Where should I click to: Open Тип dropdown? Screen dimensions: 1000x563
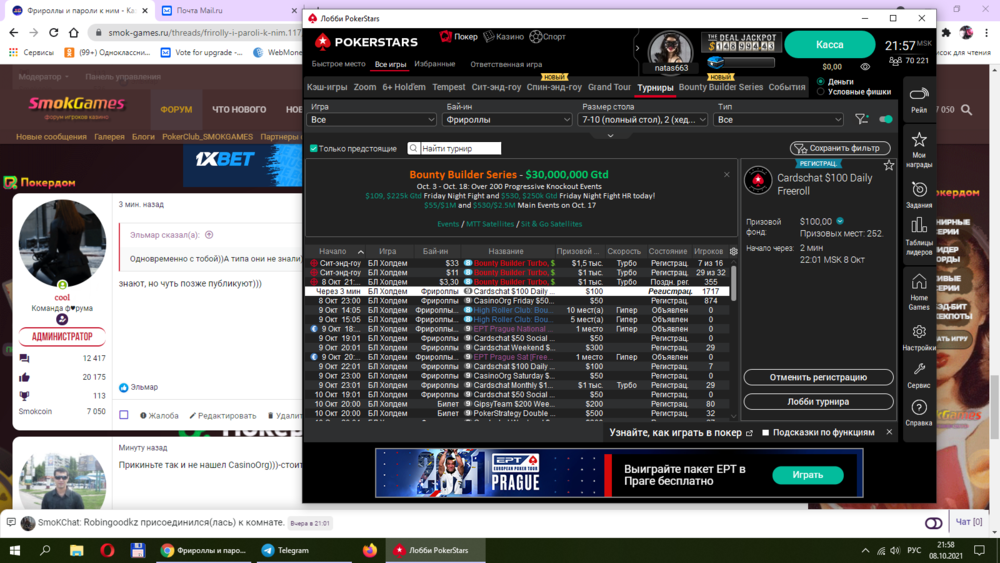[x=779, y=119]
